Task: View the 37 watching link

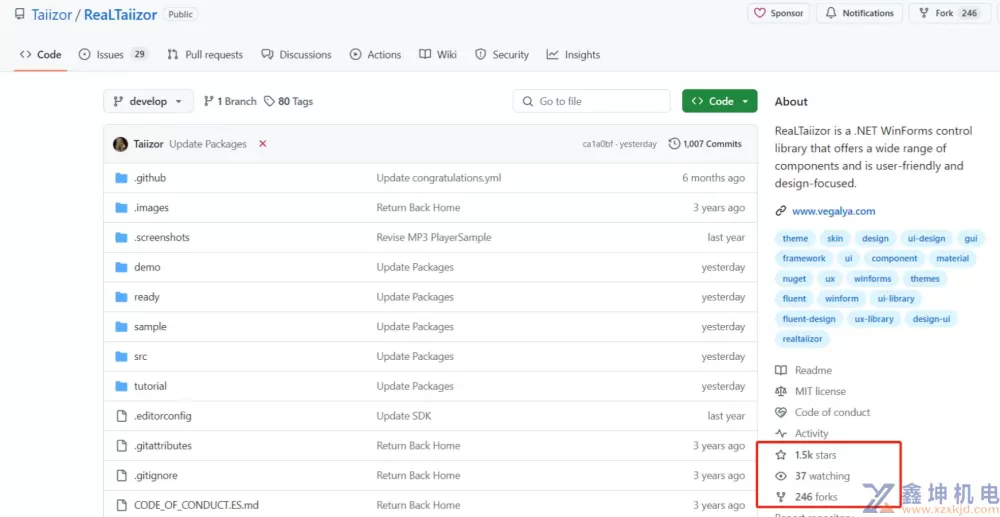Action: (x=812, y=476)
